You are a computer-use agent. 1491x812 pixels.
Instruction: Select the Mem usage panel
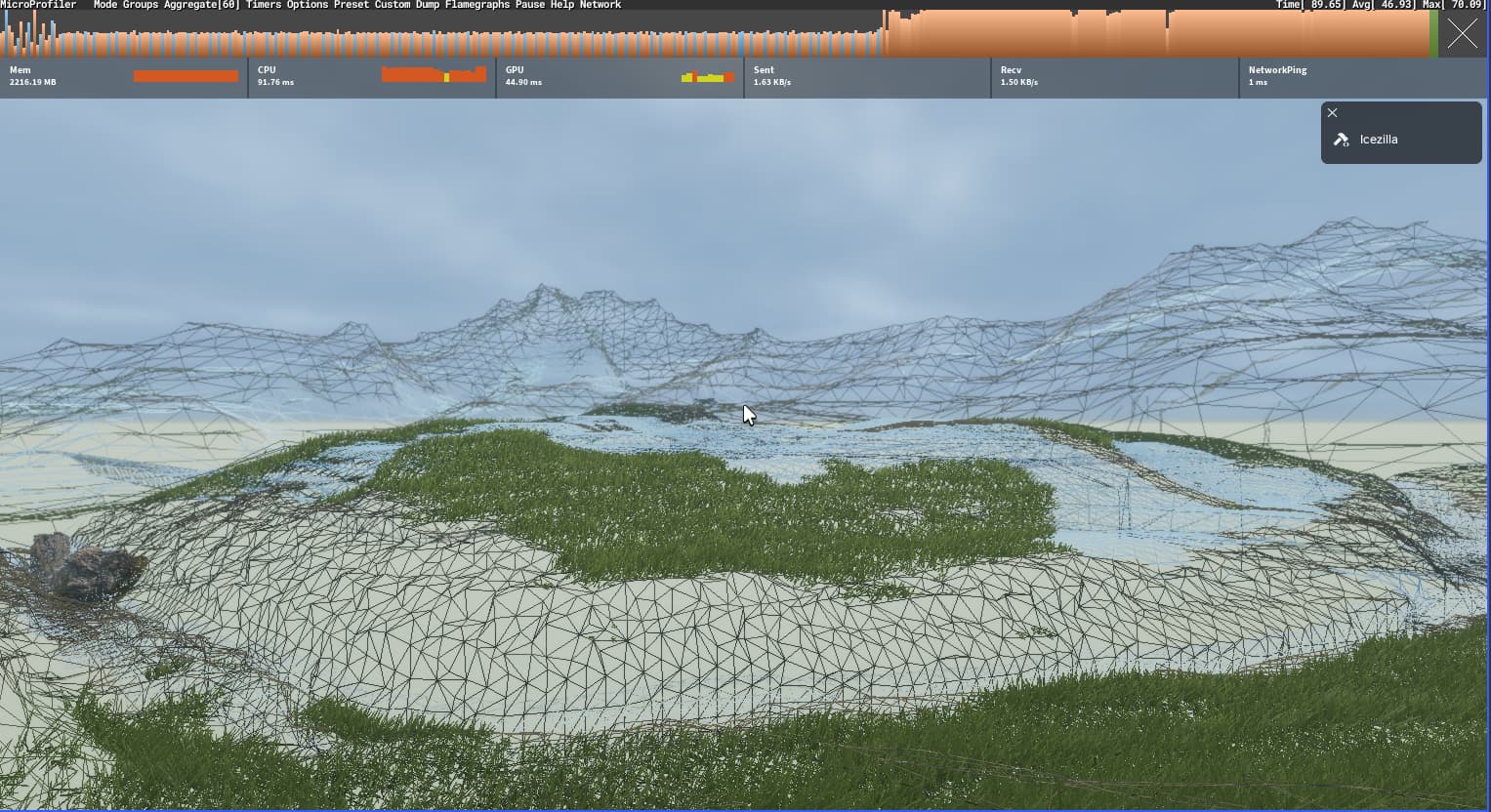pos(124,77)
